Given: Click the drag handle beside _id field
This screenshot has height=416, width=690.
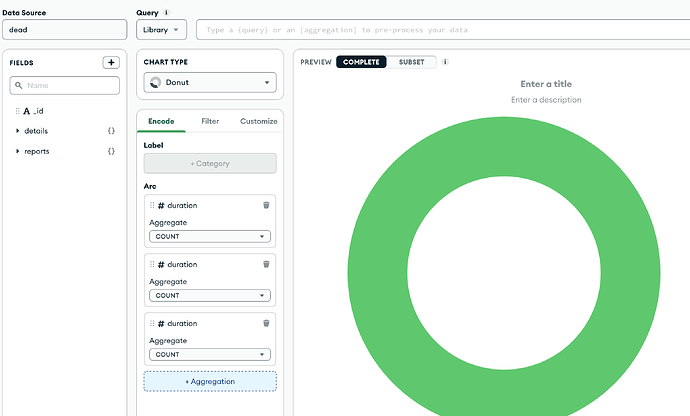Looking at the screenshot, I should (18, 111).
